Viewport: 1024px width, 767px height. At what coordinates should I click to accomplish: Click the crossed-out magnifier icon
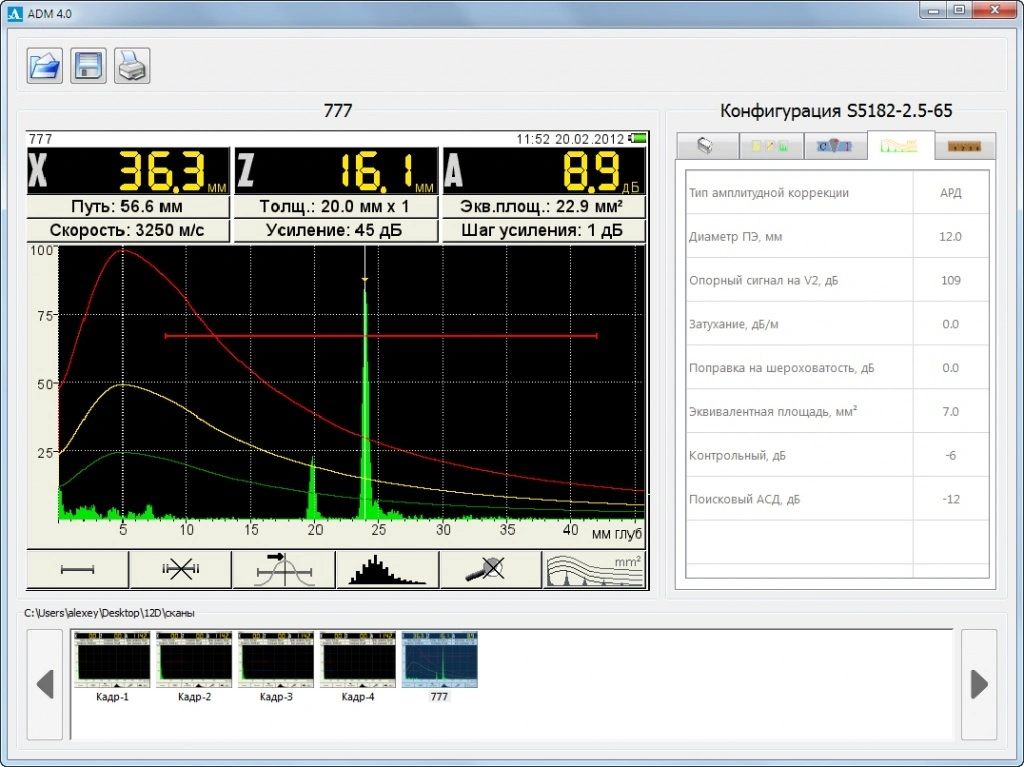point(491,569)
